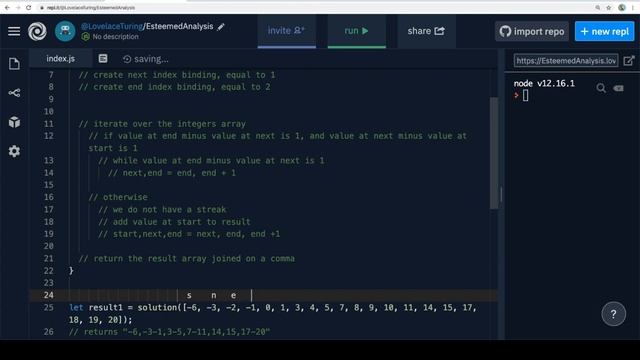The width and height of the screenshot is (640, 360).
Task: Reload the browser page
Action: click(29, 7)
